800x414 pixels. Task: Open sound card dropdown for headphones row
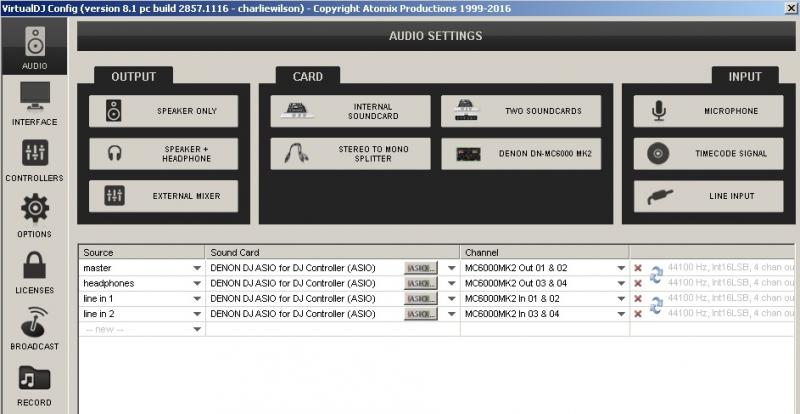pyautogui.click(x=452, y=283)
